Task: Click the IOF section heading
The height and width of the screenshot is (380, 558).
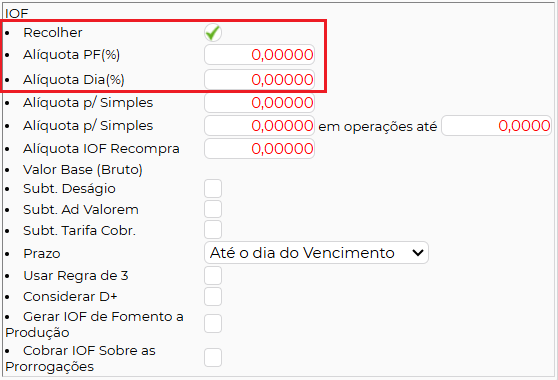Action: click(x=17, y=14)
